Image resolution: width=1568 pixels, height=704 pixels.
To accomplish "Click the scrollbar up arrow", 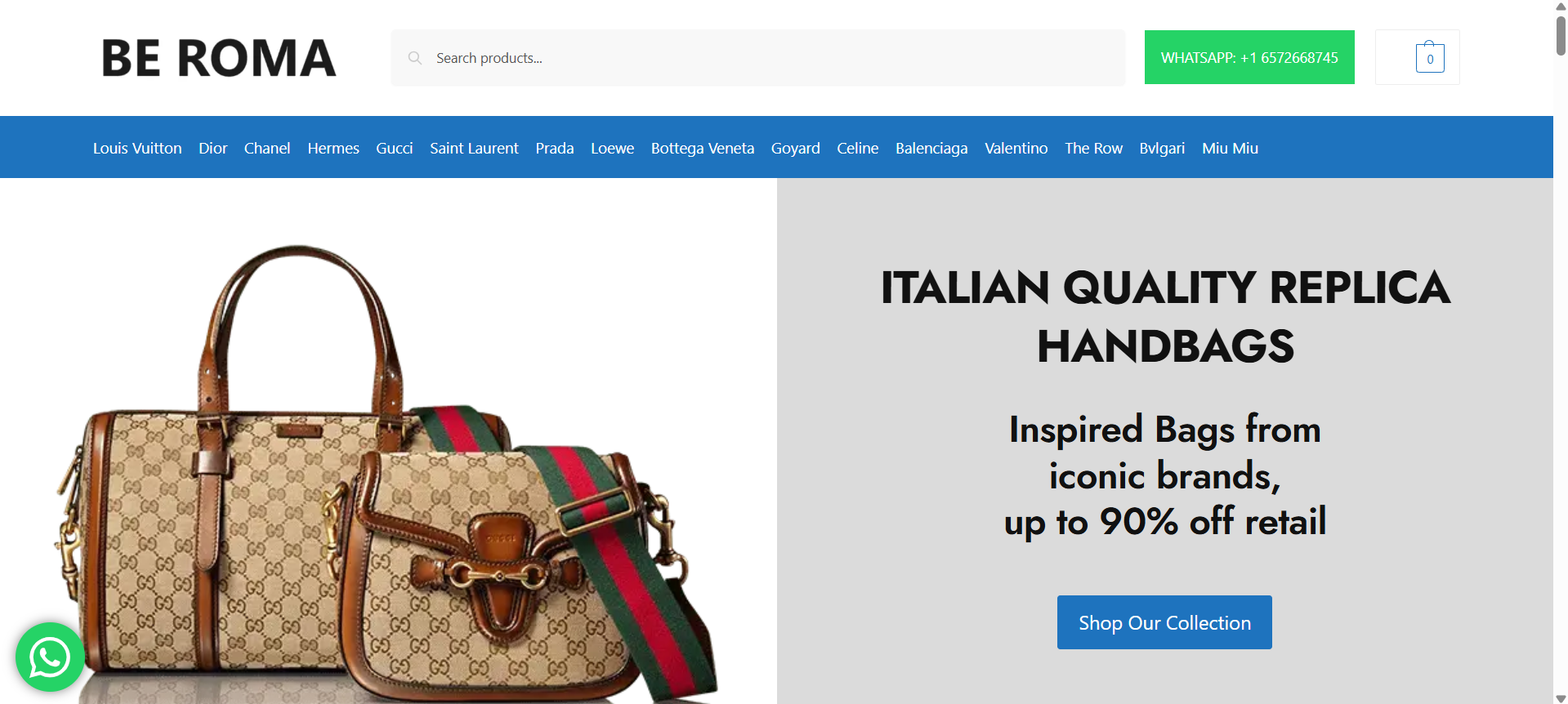I will click(1561, 6).
